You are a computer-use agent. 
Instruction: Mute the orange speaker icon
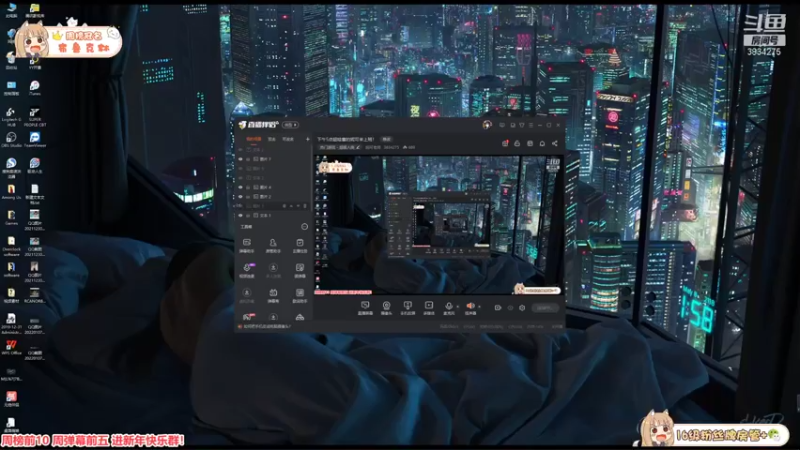point(470,307)
